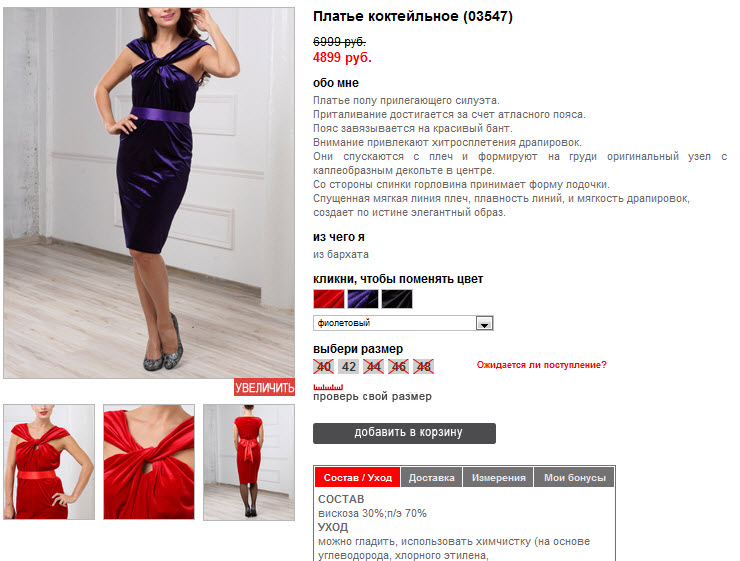
Task: Open the Мои бонусы tab
Action: coord(574,477)
